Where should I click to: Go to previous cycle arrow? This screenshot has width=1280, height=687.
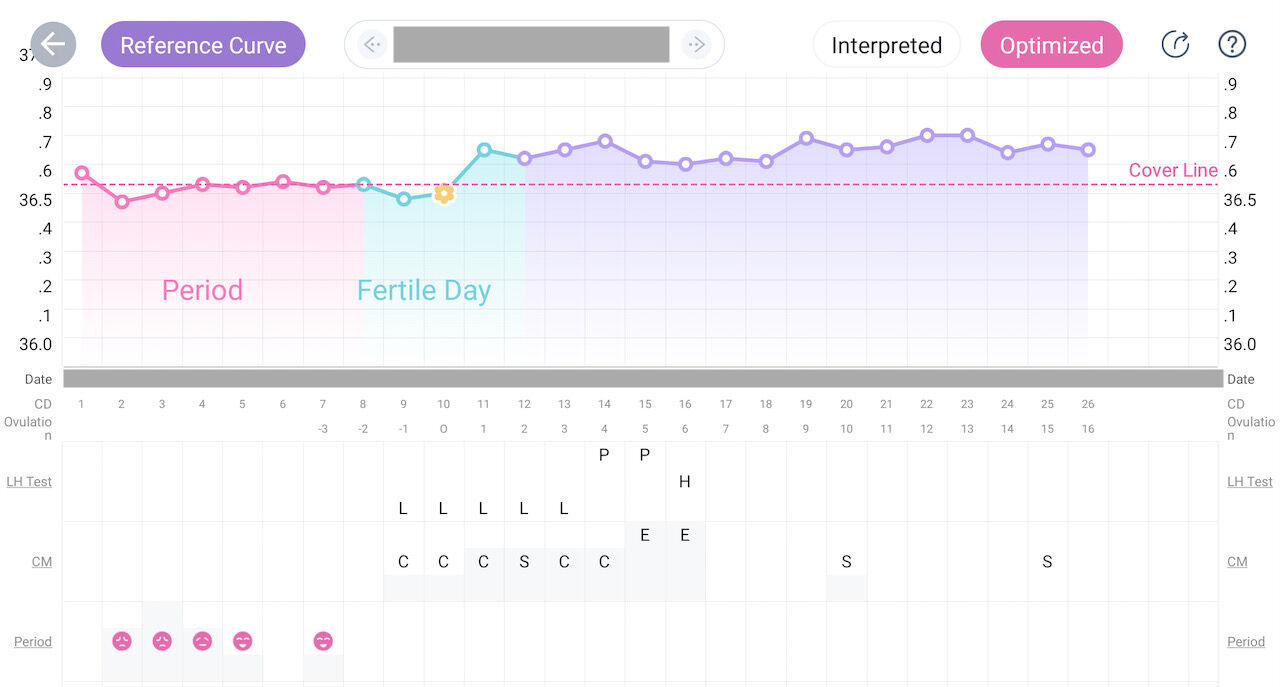point(372,45)
